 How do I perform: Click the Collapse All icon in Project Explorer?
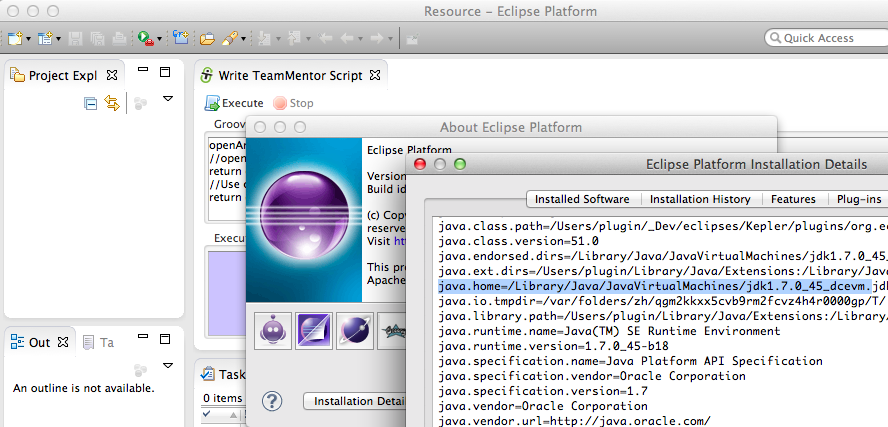[91, 103]
